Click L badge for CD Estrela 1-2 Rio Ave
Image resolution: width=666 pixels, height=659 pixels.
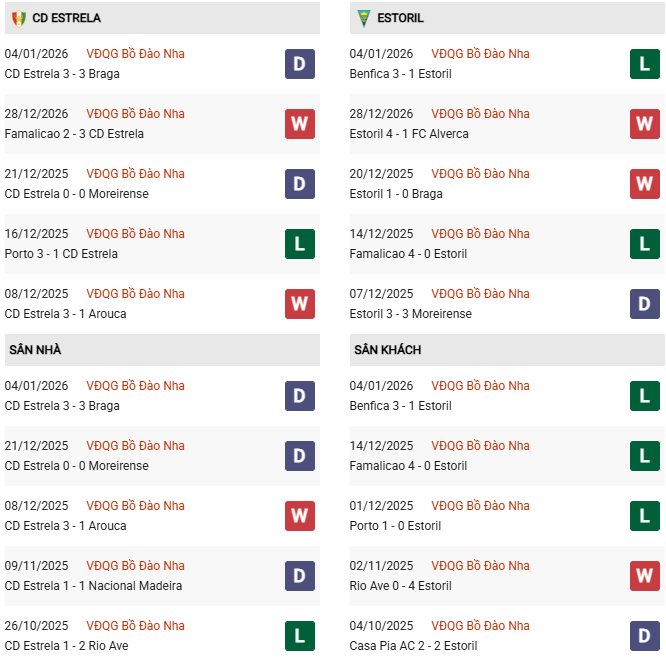(300, 636)
